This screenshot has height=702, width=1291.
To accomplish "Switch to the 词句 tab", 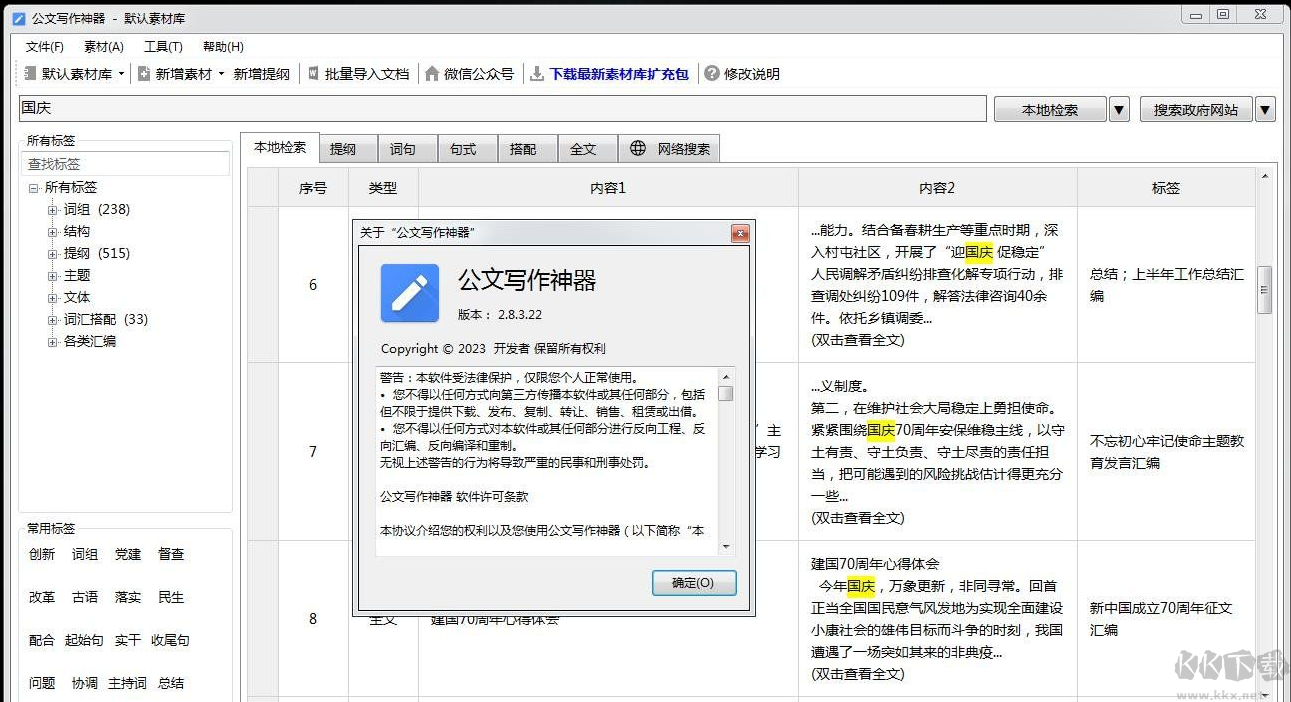I will [409, 149].
